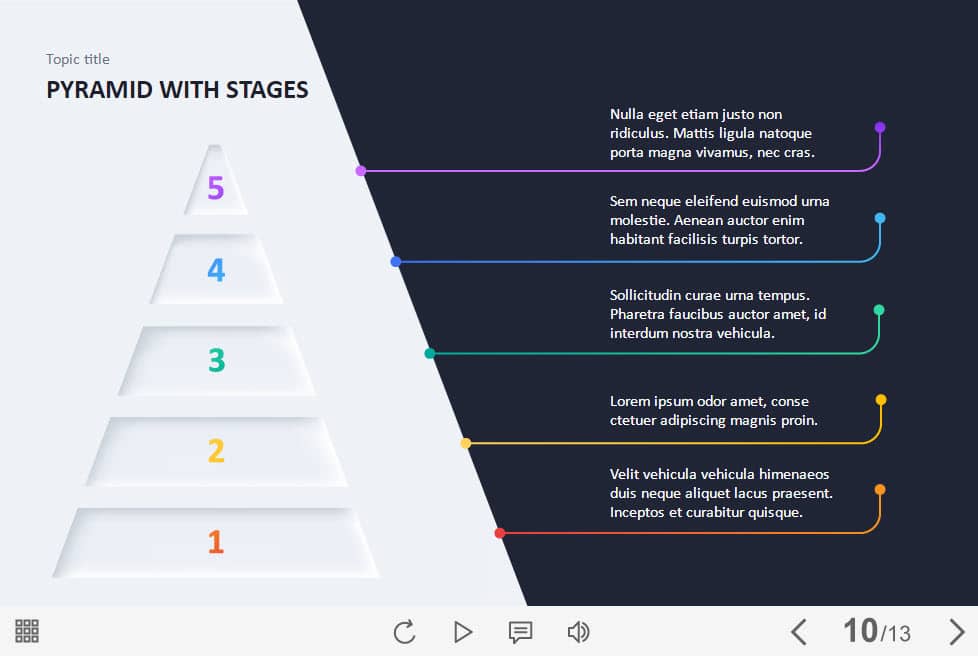This screenshot has width=978, height=656.
Task: Select pyramid stage 2 block
Action: (x=216, y=451)
